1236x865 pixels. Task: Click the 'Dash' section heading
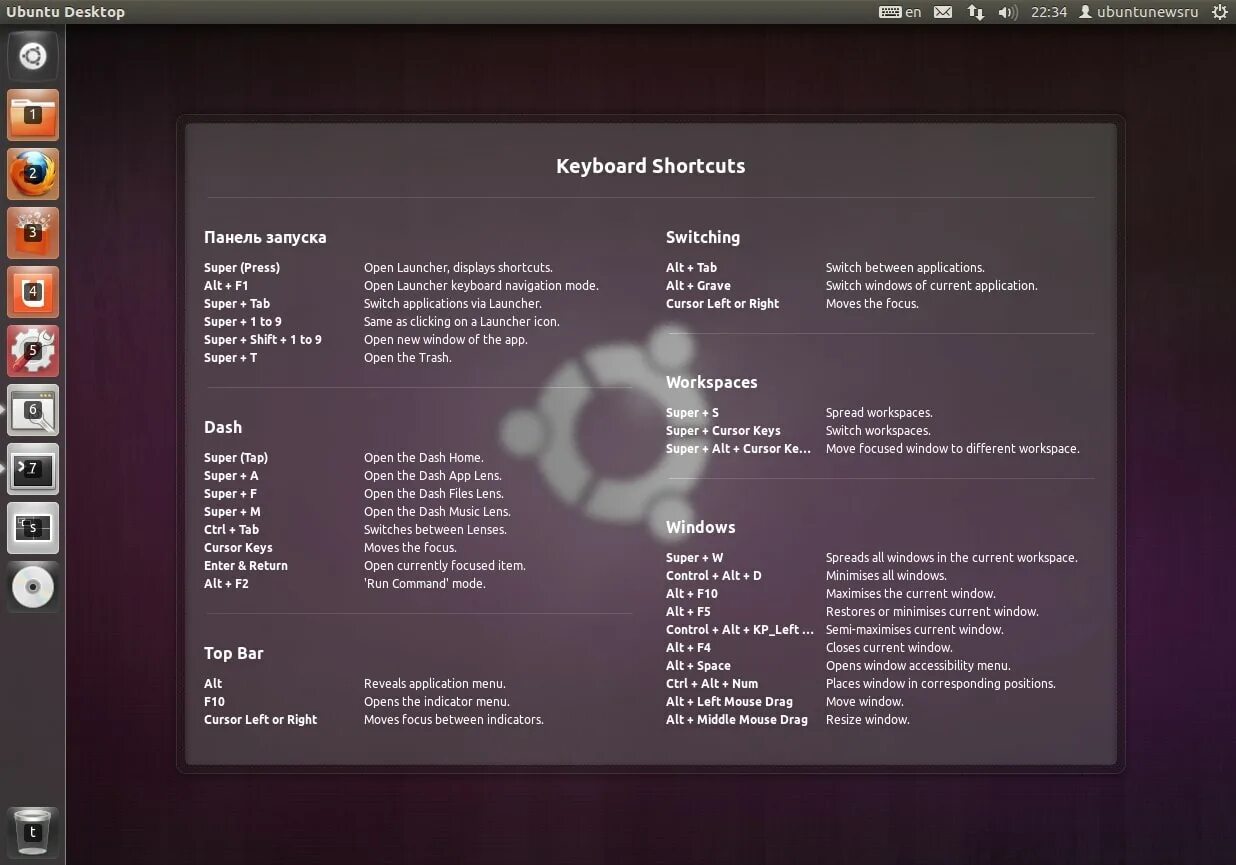pyautogui.click(x=223, y=427)
